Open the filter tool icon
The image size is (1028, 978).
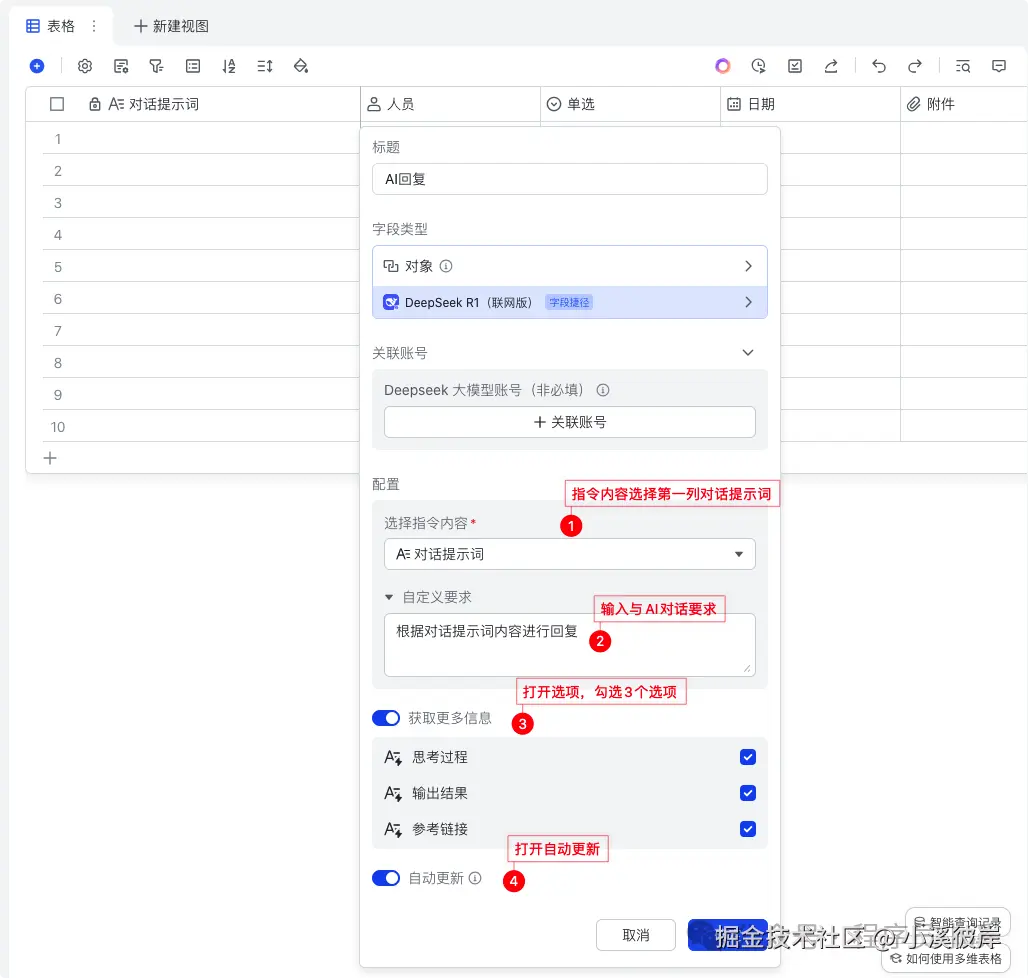156,66
